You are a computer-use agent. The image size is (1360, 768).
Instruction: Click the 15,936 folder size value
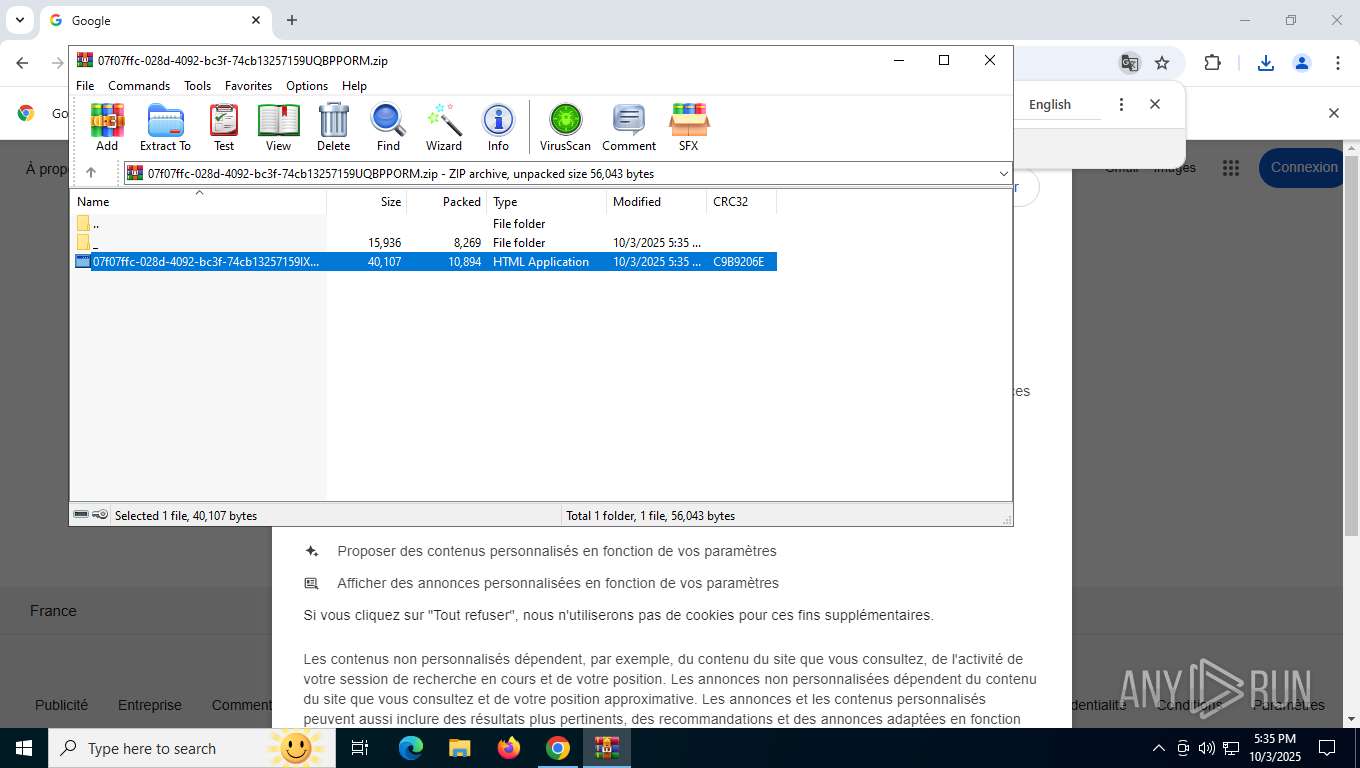385,243
